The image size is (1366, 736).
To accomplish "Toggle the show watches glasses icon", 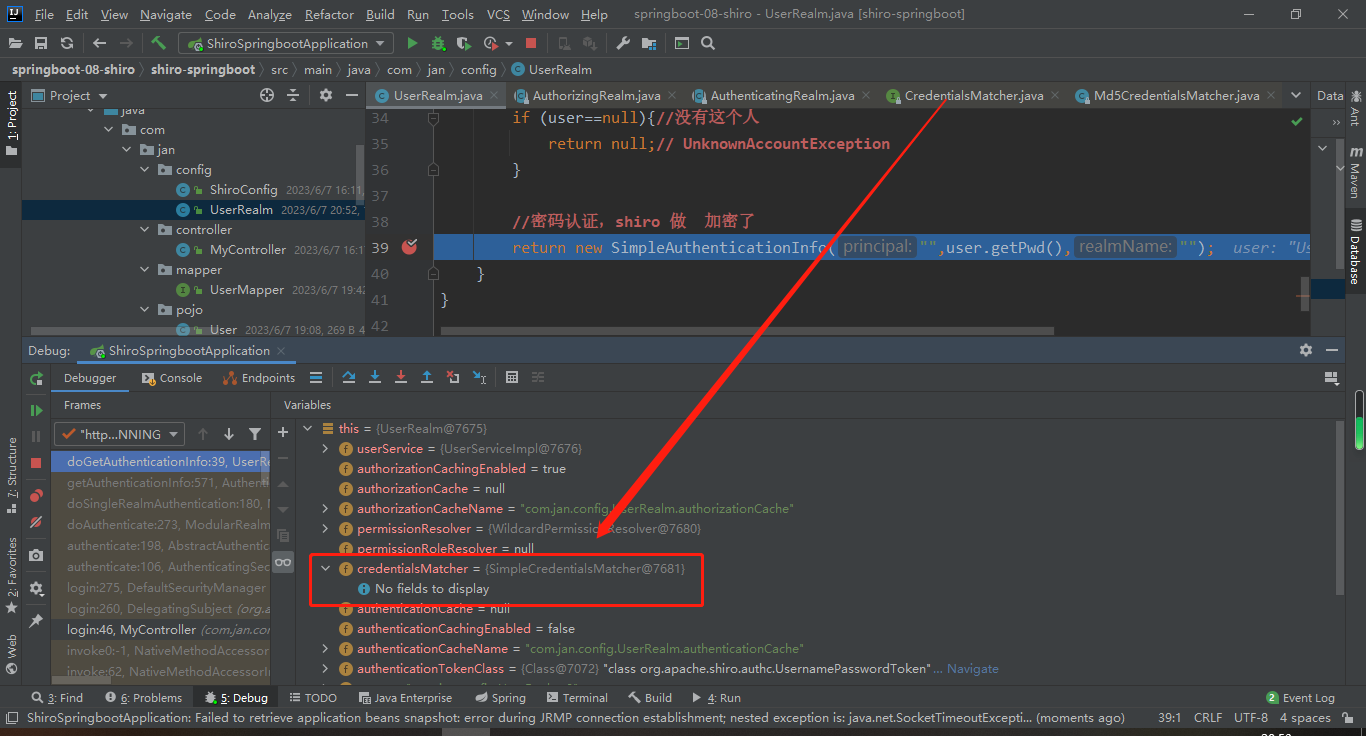I will (x=283, y=561).
